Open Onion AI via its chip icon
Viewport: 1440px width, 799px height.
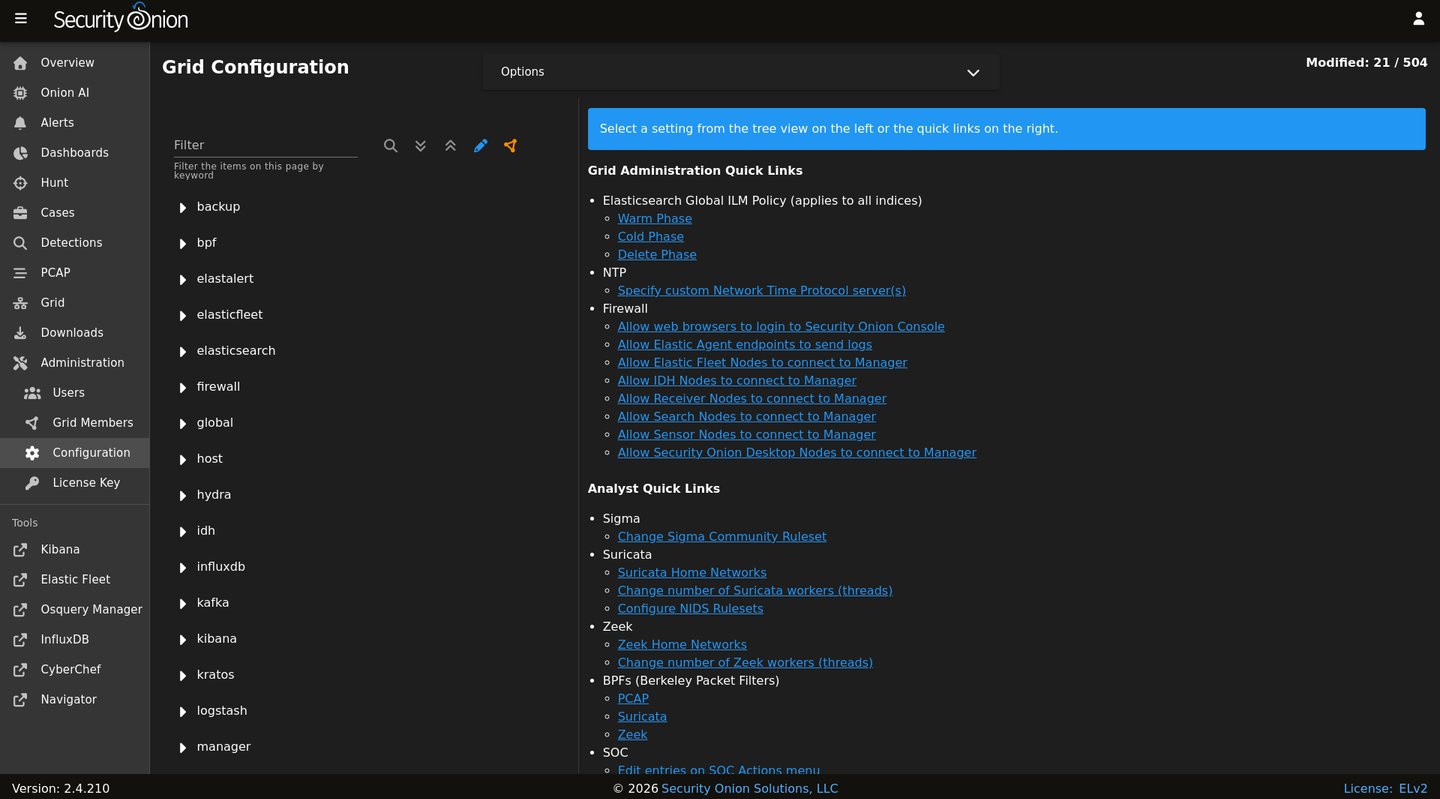20,93
